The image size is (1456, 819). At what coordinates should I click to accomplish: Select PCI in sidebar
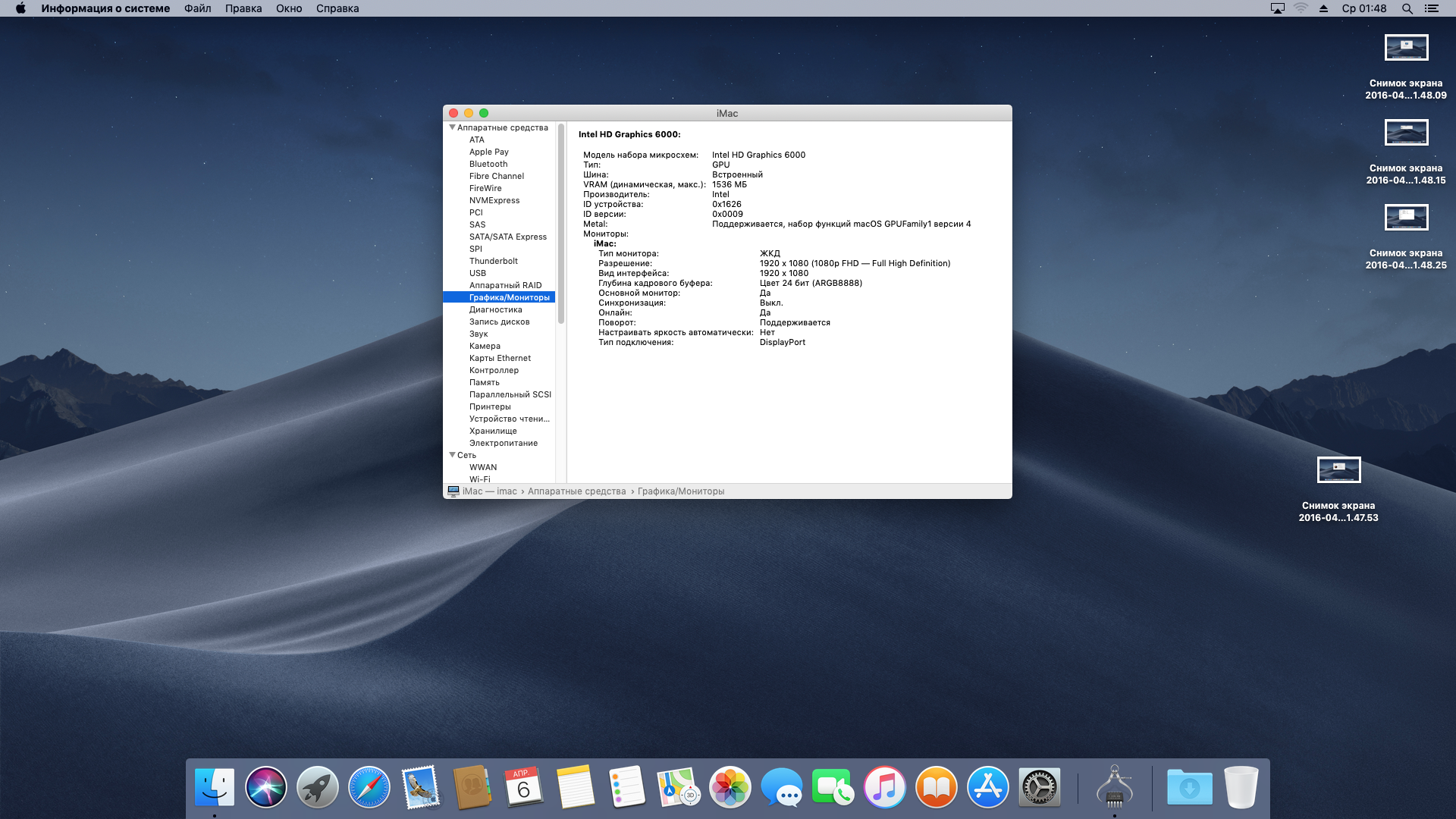pos(499,212)
